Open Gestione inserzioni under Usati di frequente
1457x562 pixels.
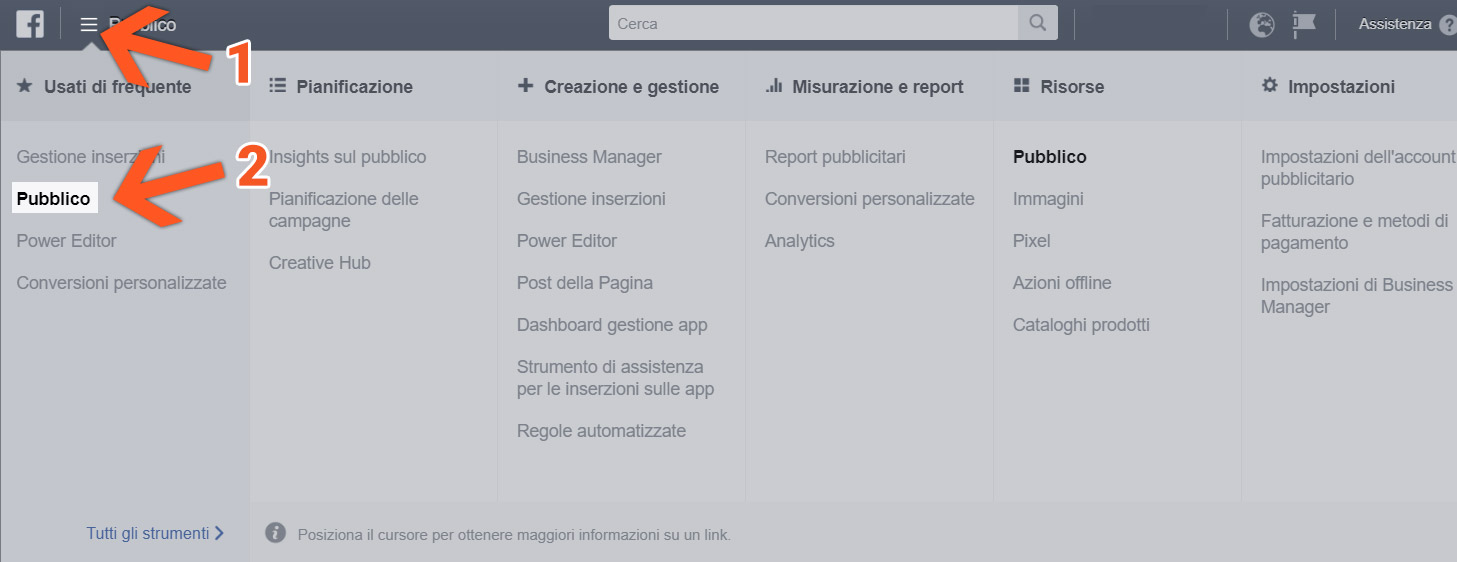(x=91, y=157)
